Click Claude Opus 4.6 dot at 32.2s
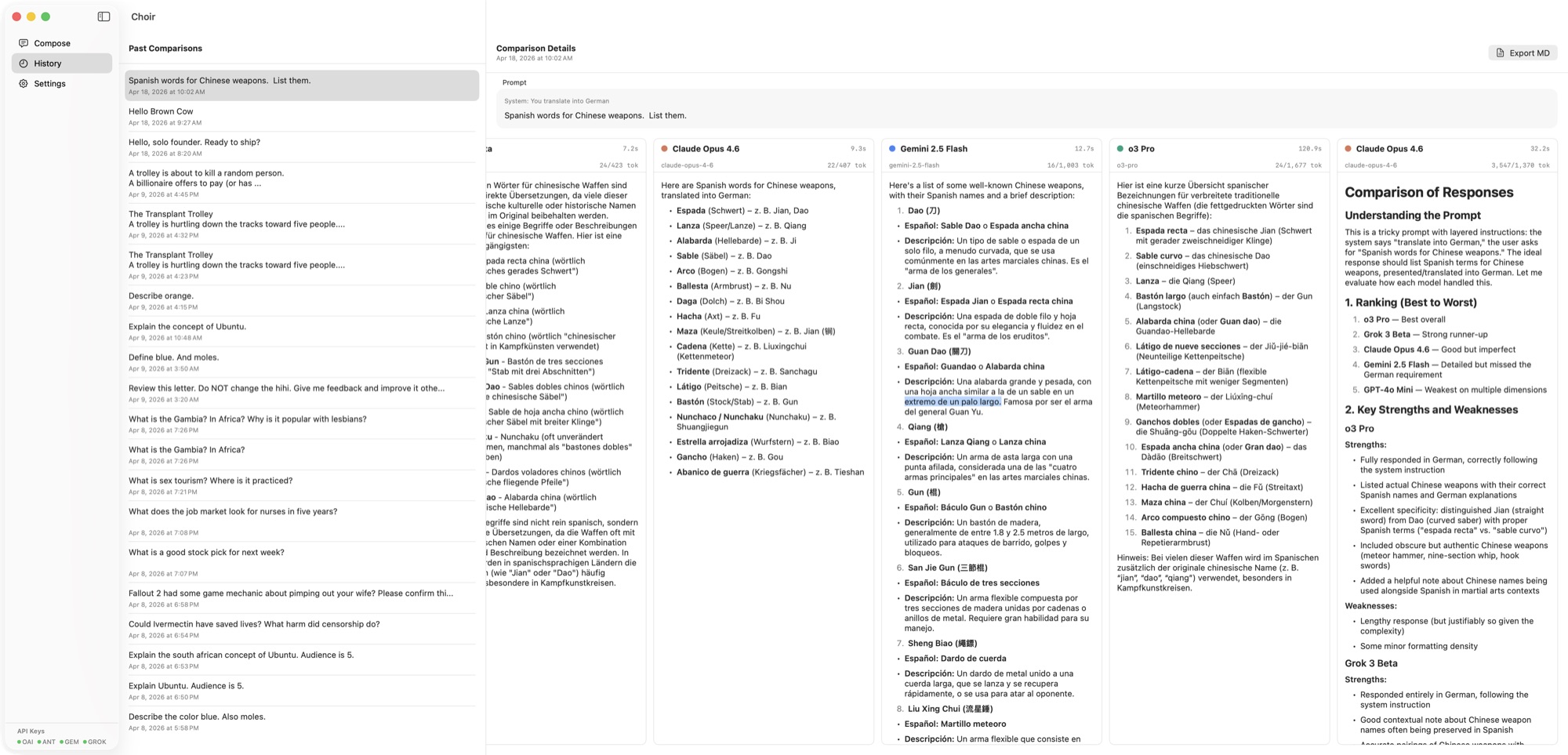Viewport: 1568px width, 755px height. tap(1348, 148)
